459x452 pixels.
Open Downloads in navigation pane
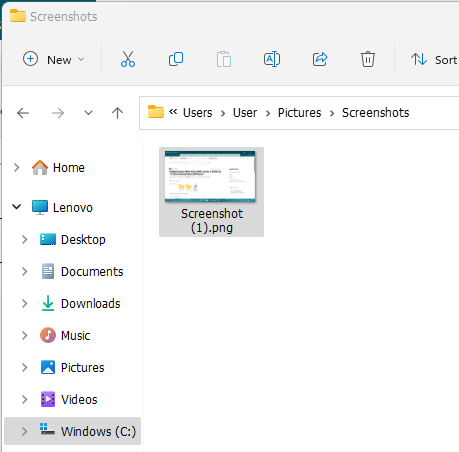click(91, 304)
